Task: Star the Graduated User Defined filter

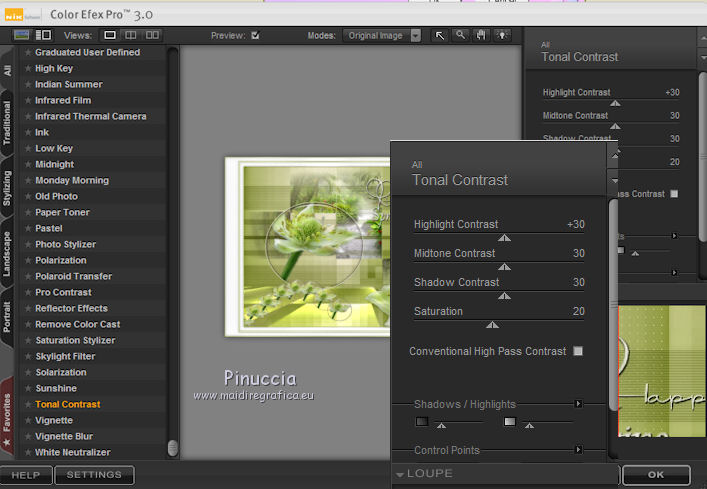Action: [28, 52]
